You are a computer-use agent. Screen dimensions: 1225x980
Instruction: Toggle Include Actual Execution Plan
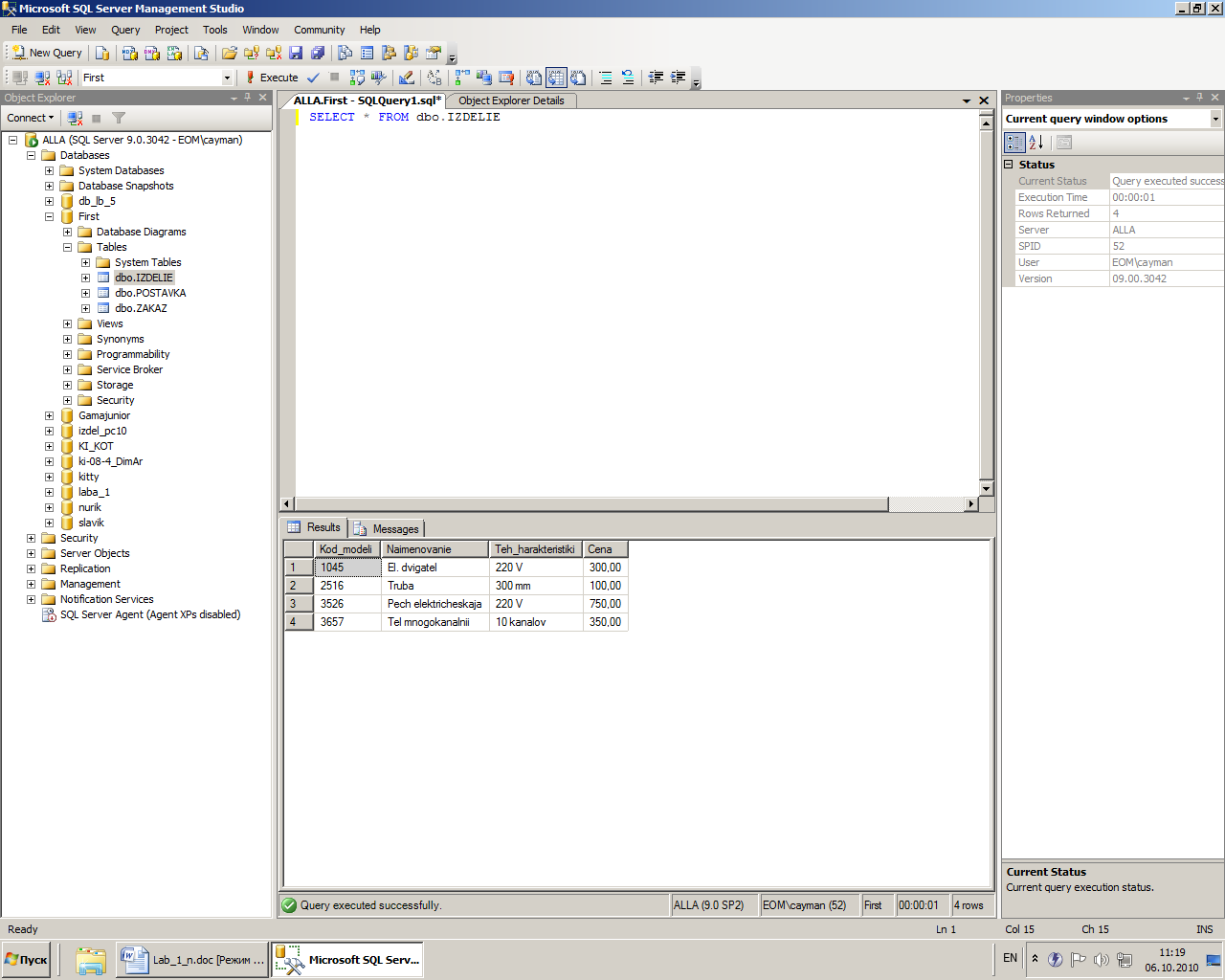[x=462, y=78]
